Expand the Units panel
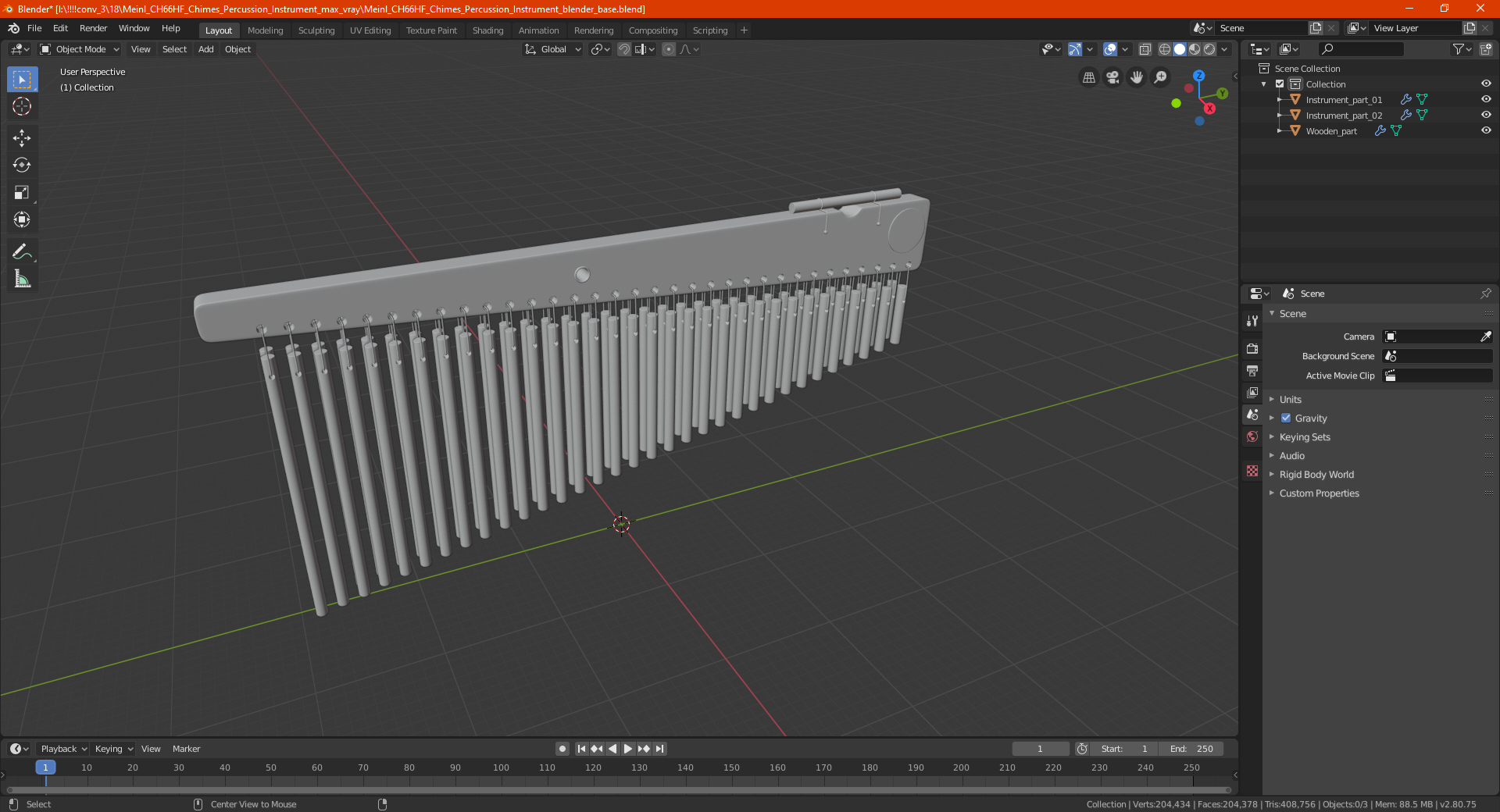Screen dimensions: 1500x812 (x=1290, y=399)
